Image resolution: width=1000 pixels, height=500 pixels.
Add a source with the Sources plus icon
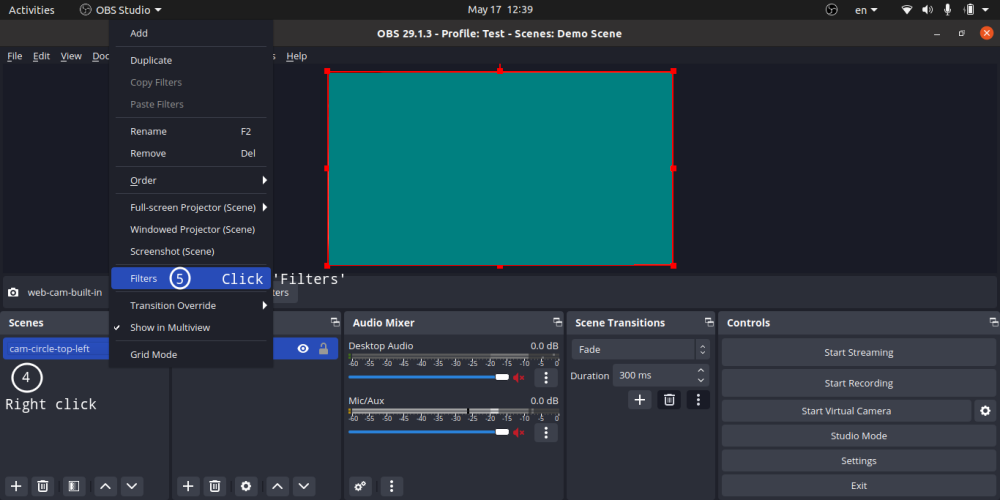pos(188,486)
